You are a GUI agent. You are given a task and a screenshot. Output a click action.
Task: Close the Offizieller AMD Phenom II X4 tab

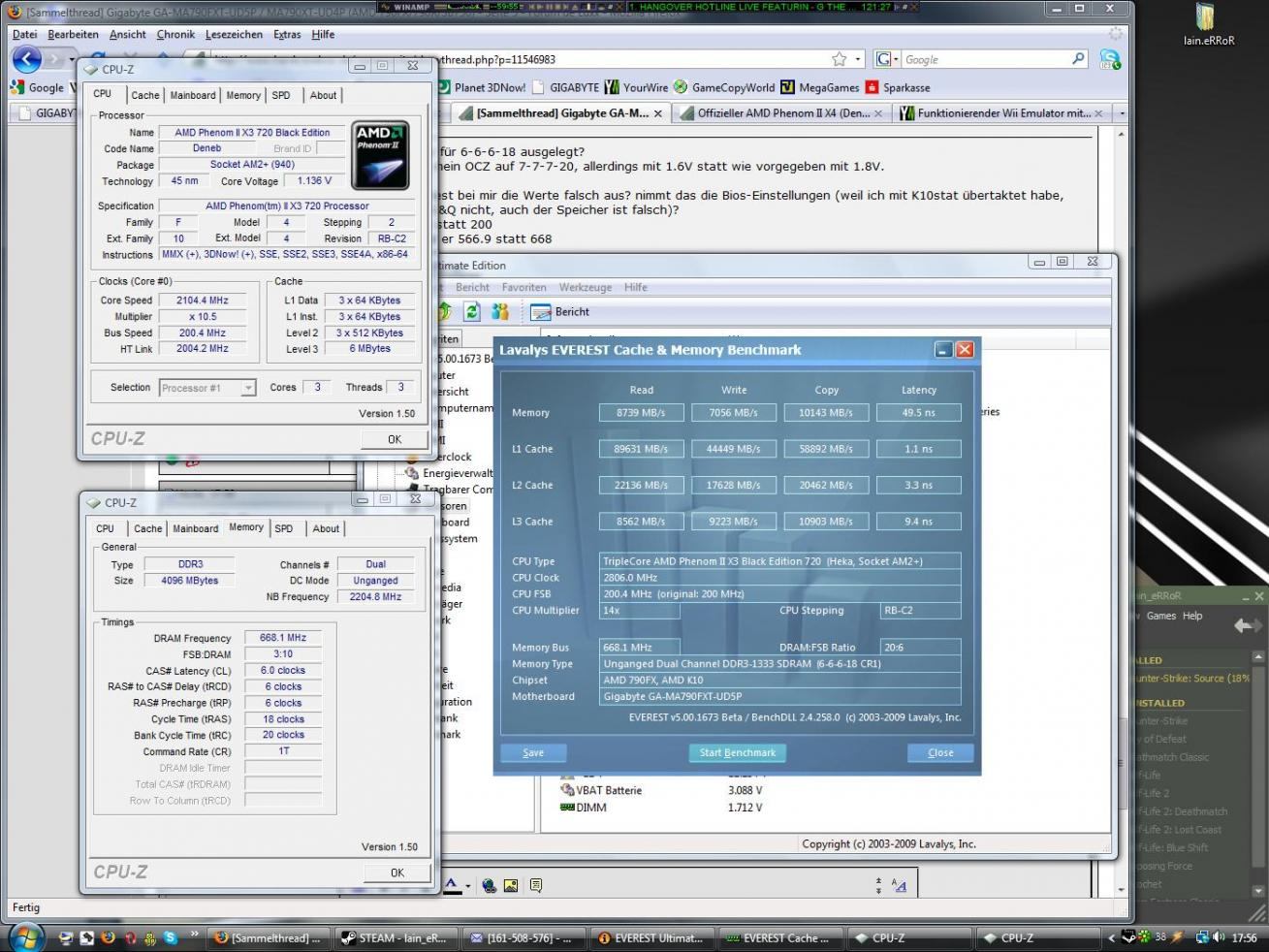tap(878, 113)
